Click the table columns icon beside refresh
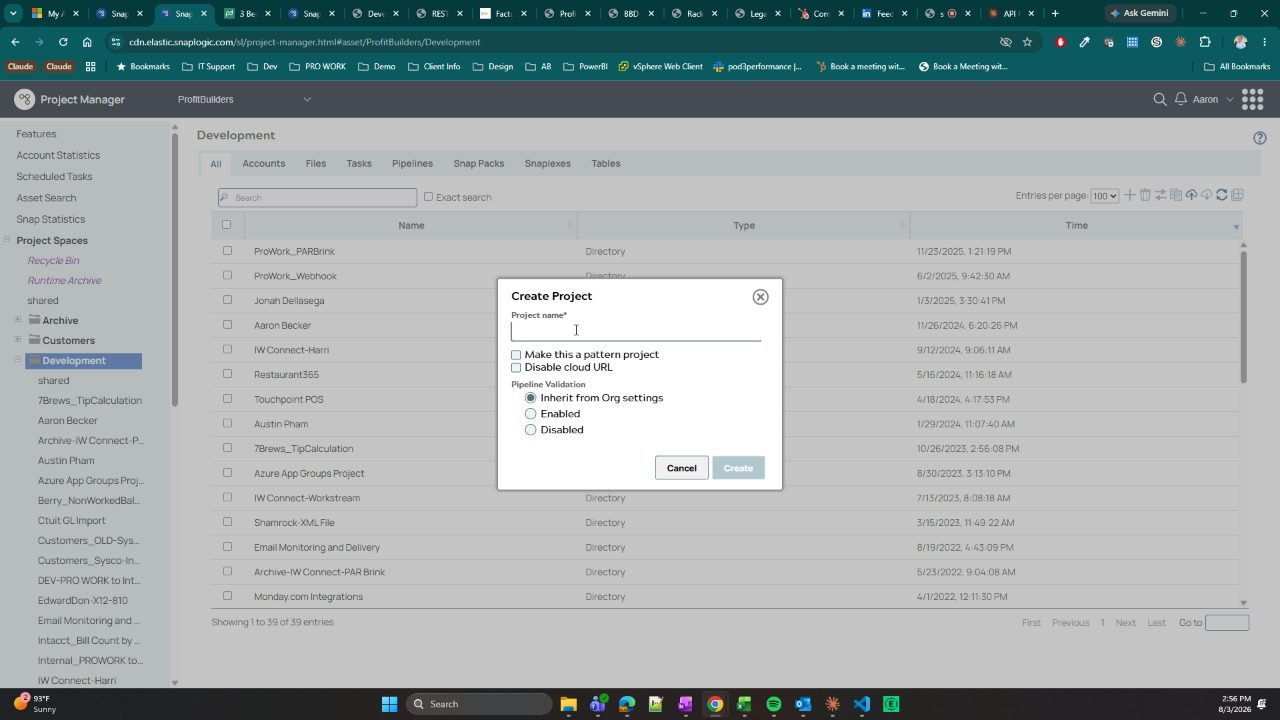The width and height of the screenshot is (1280, 720). click(1237, 195)
